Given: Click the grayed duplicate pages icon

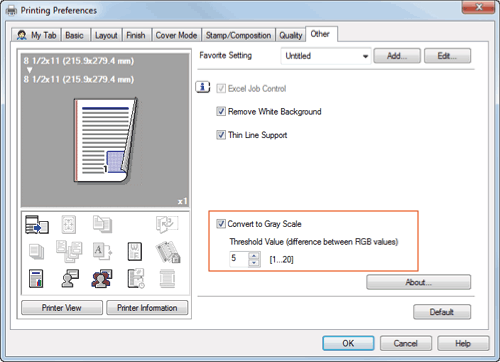Looking at the screenshot, I should [102, 224].
